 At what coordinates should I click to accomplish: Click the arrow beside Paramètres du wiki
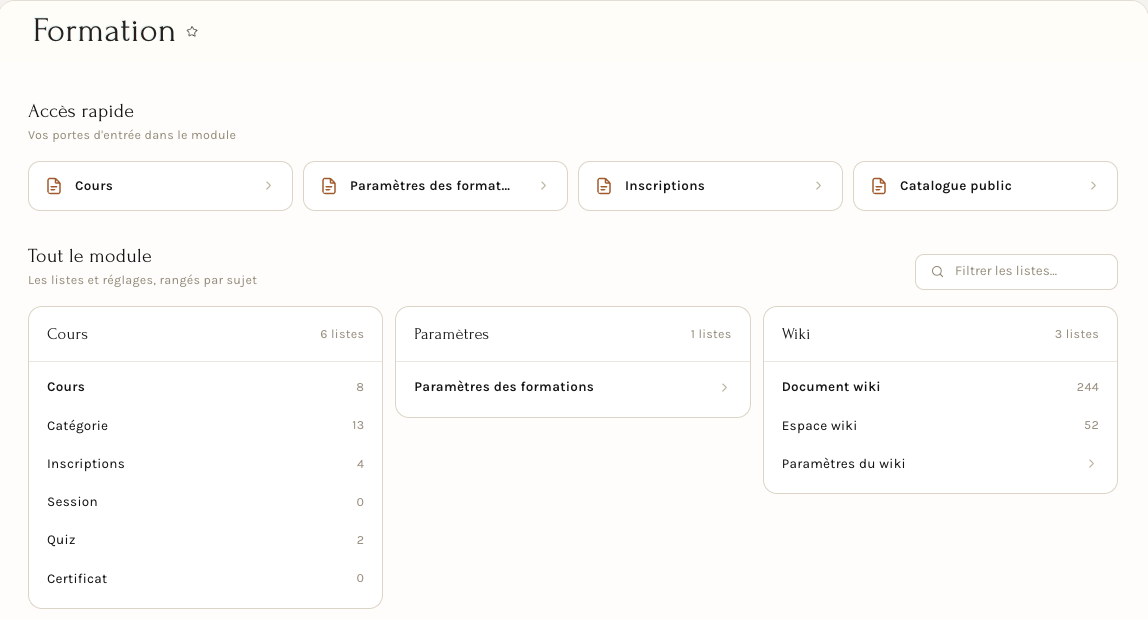click(1091, 463)
